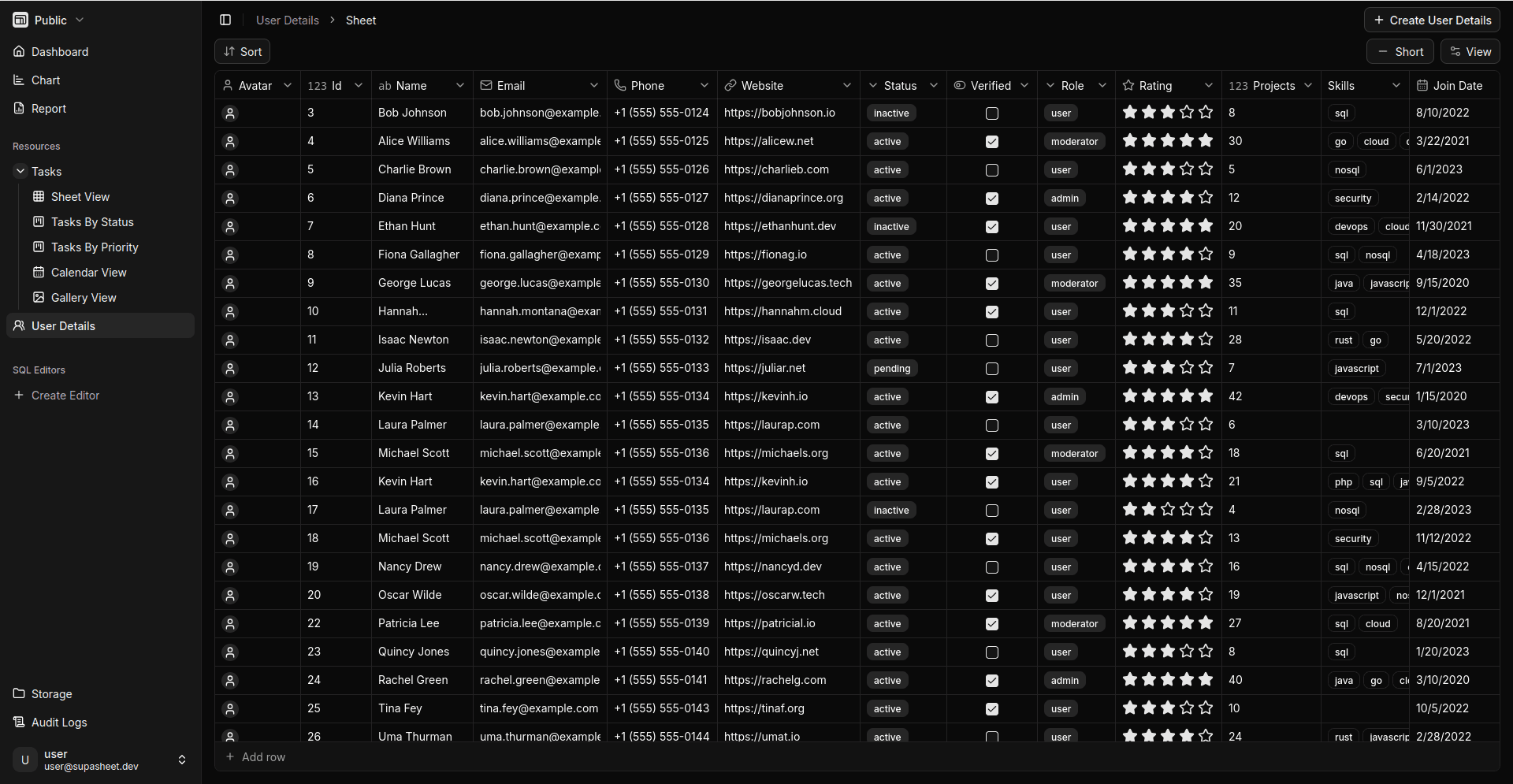This screenshot has height=784, width=1513.
Task: Open Gallery View under Tasks
Action: point(84,297)
